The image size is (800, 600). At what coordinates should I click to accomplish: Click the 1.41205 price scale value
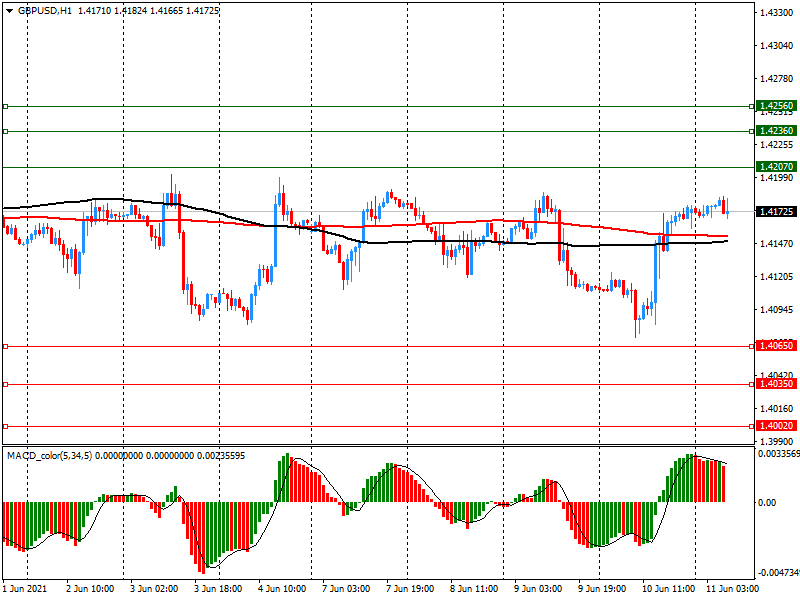(777, 277)
